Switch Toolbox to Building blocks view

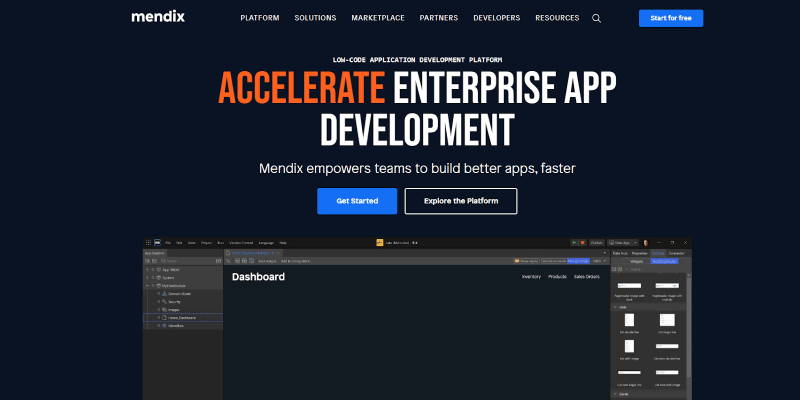(665, 261)
